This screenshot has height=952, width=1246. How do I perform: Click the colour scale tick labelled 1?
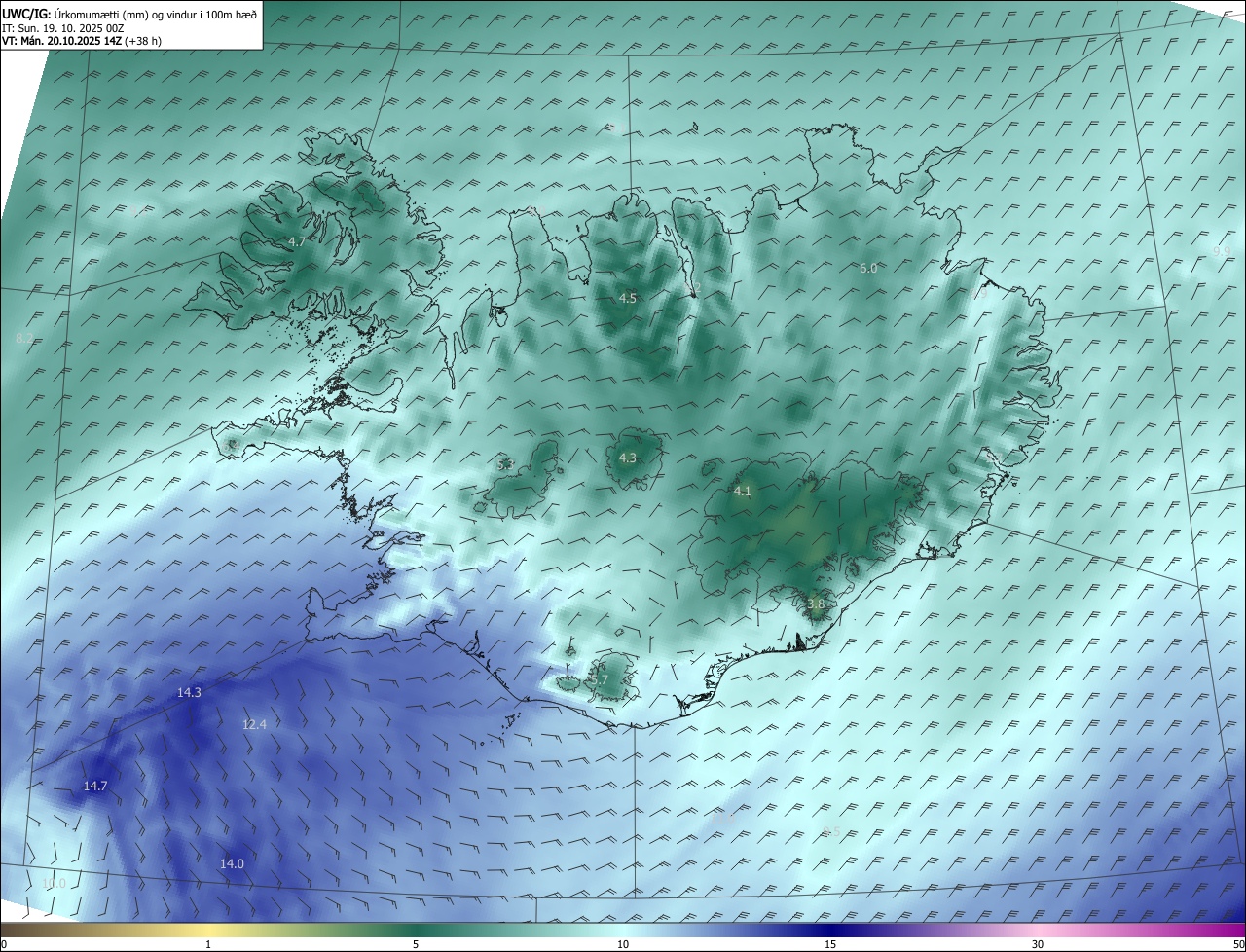(x=208, y=945)
